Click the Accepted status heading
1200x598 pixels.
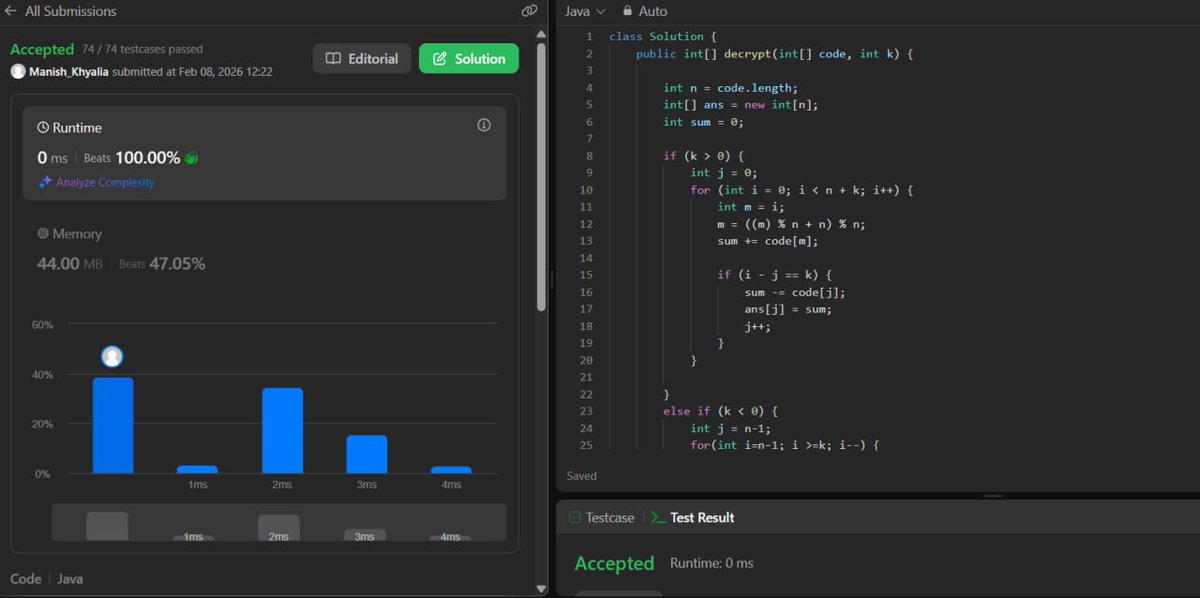pyautogui.click(x=42, y=49)
